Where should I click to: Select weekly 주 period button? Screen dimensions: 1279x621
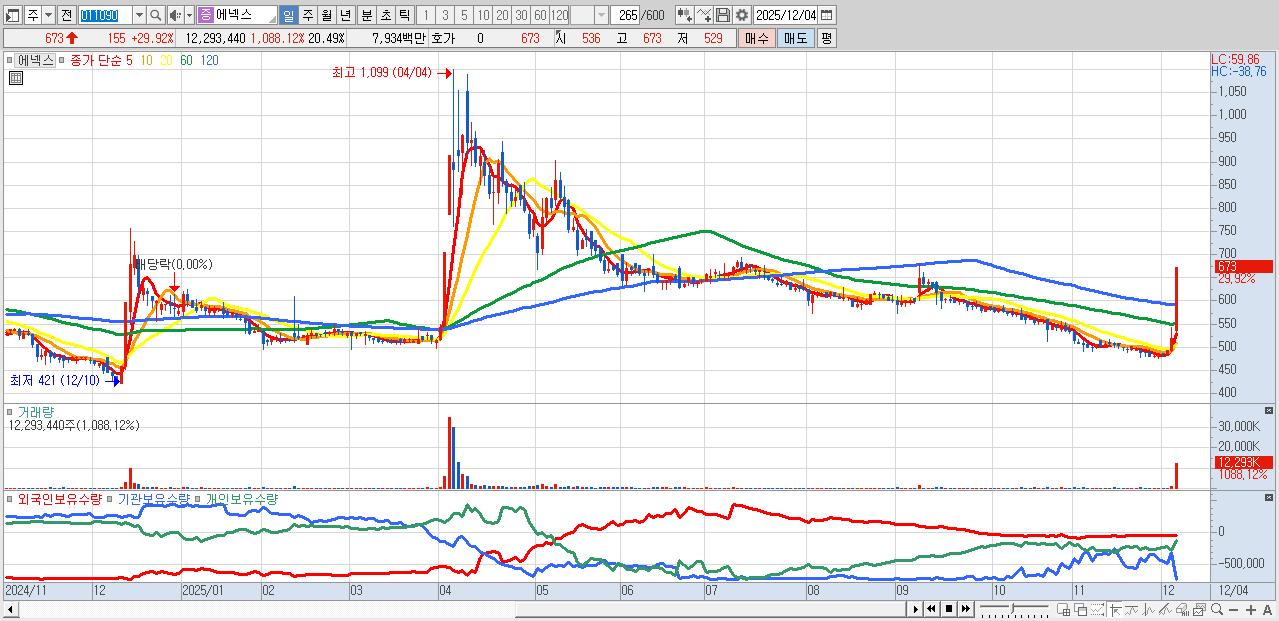[307, 15]
